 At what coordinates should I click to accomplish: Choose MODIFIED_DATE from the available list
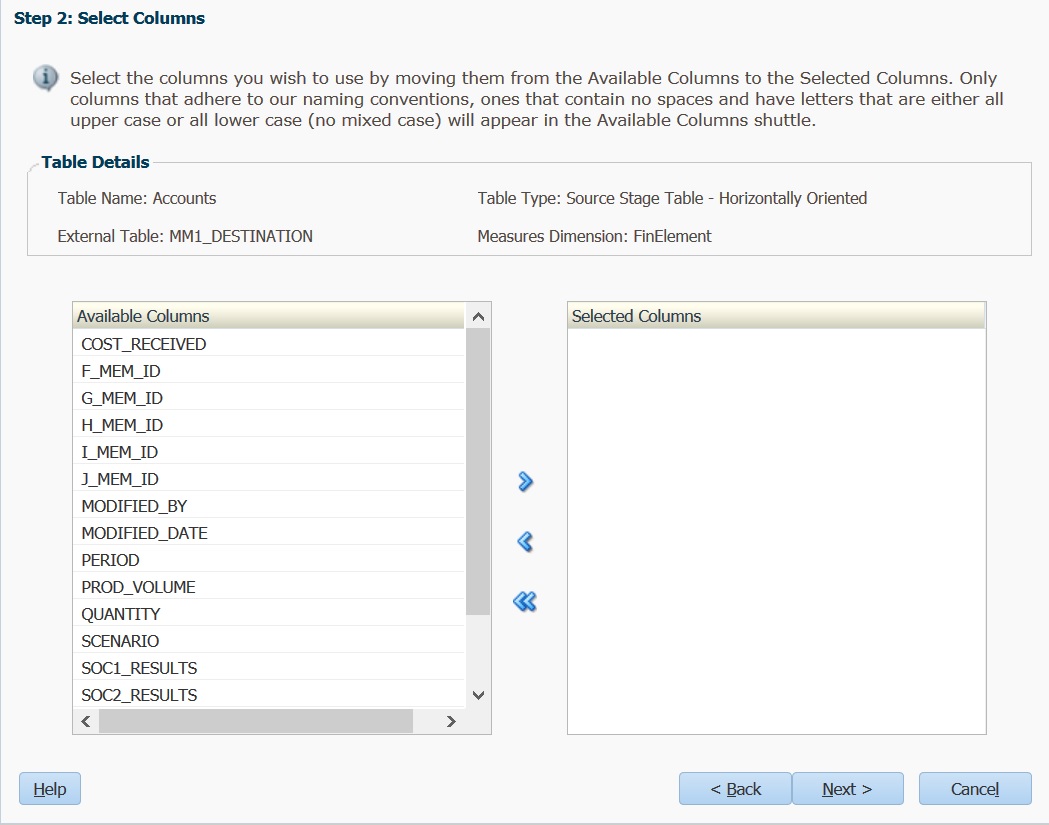(145, 533)
